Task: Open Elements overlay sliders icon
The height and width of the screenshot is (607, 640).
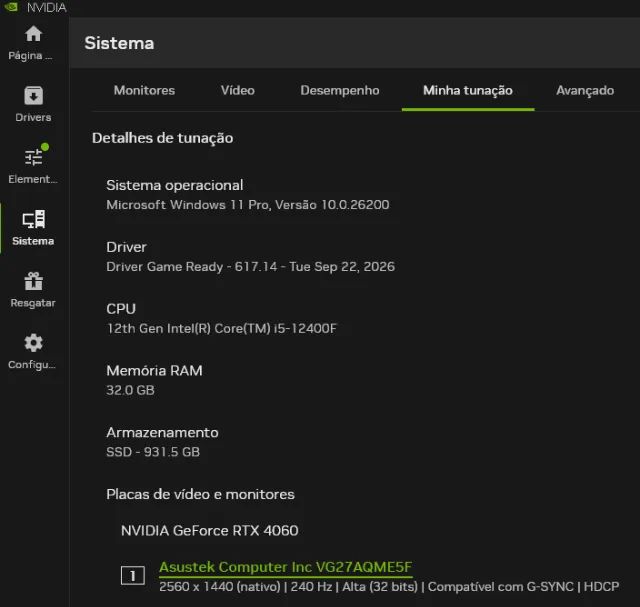Action: pos(33,158)
